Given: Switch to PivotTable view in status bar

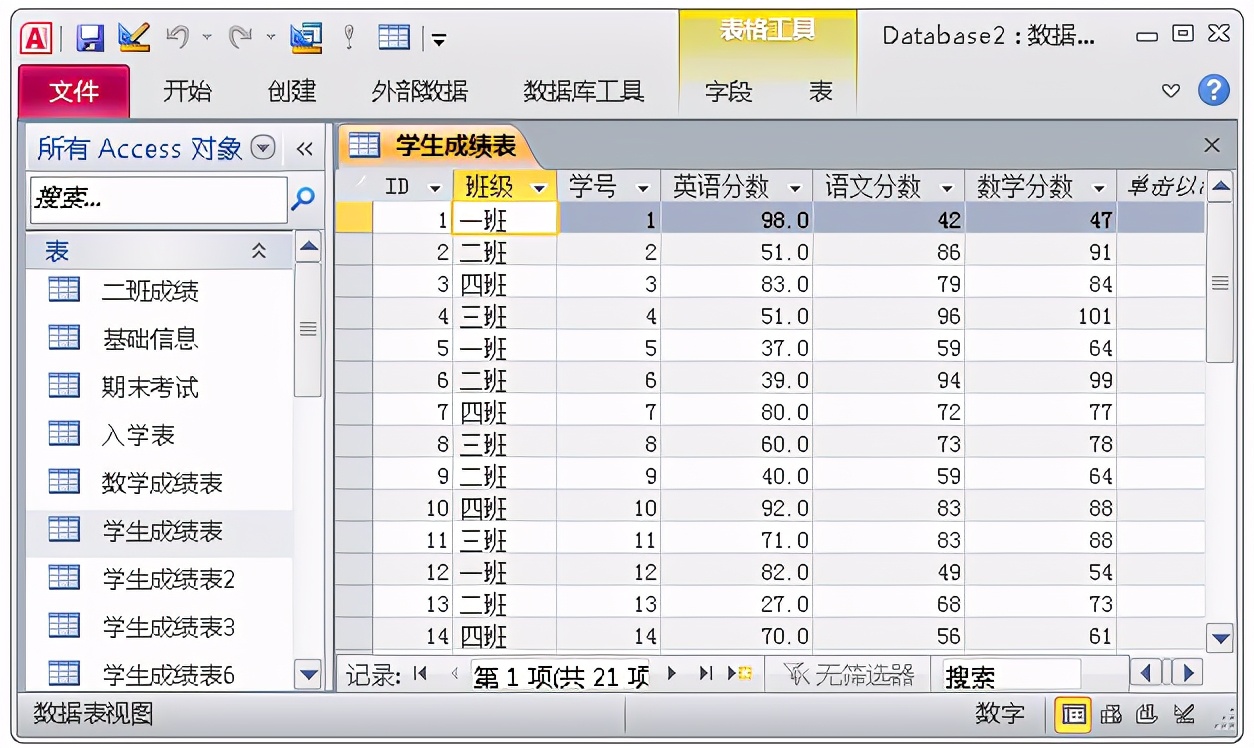Looking at the screenshot, I should click(x=1111, y=714).
